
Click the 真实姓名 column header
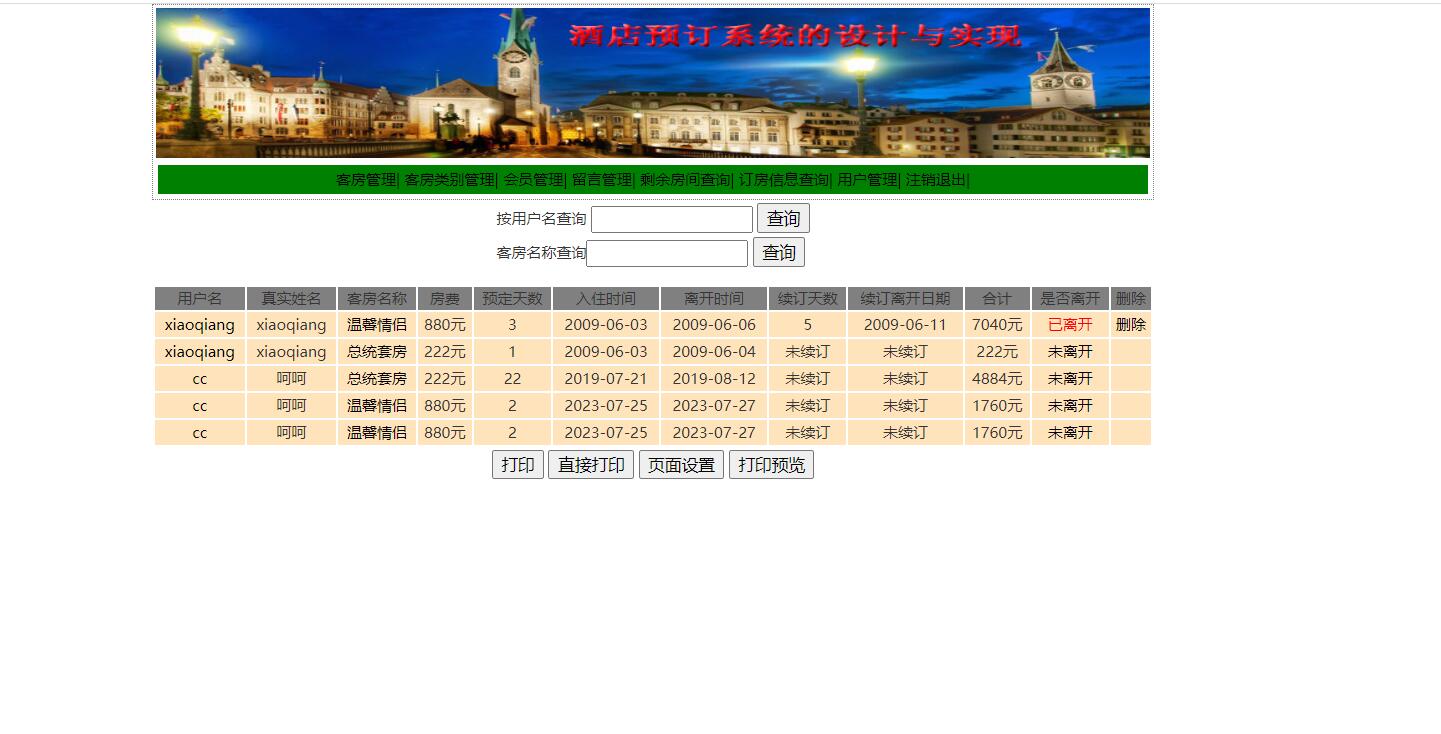[x=291, y=299]
